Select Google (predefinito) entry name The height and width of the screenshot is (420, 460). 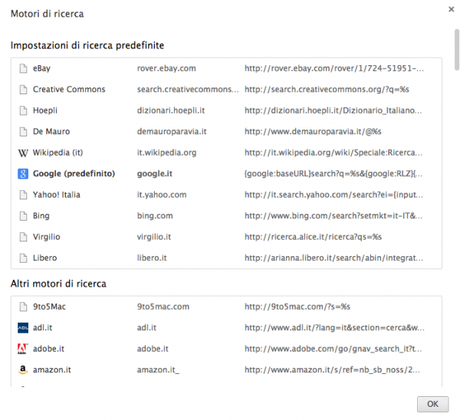click(x=74, y=174)
